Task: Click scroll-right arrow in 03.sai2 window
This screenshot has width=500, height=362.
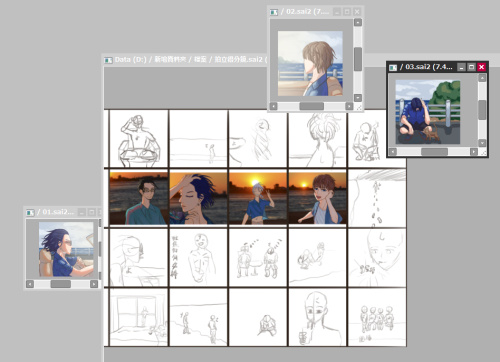Action: pos(474,152)
